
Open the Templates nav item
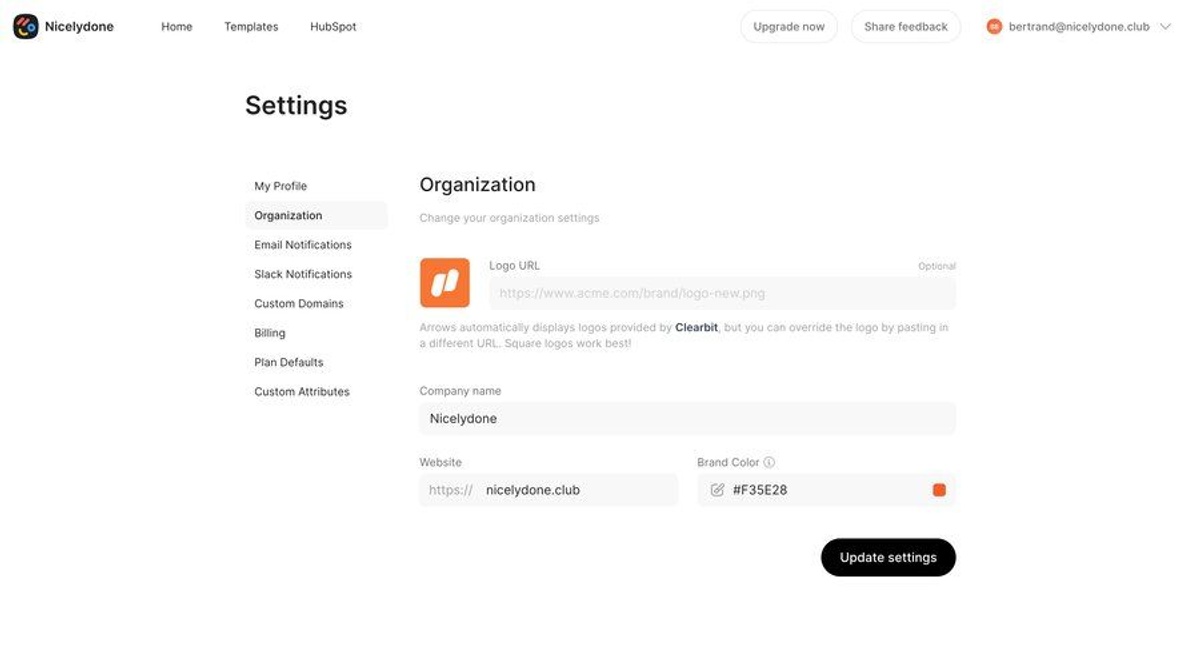pos(251,27)
